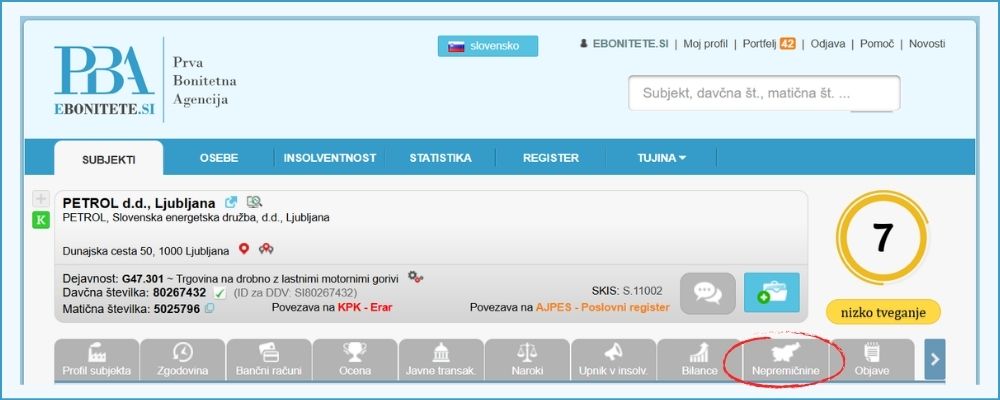Follow the AJPES - Poslovni register link
This screenshot has height=400, width=1000.
[x=603, y=307]
